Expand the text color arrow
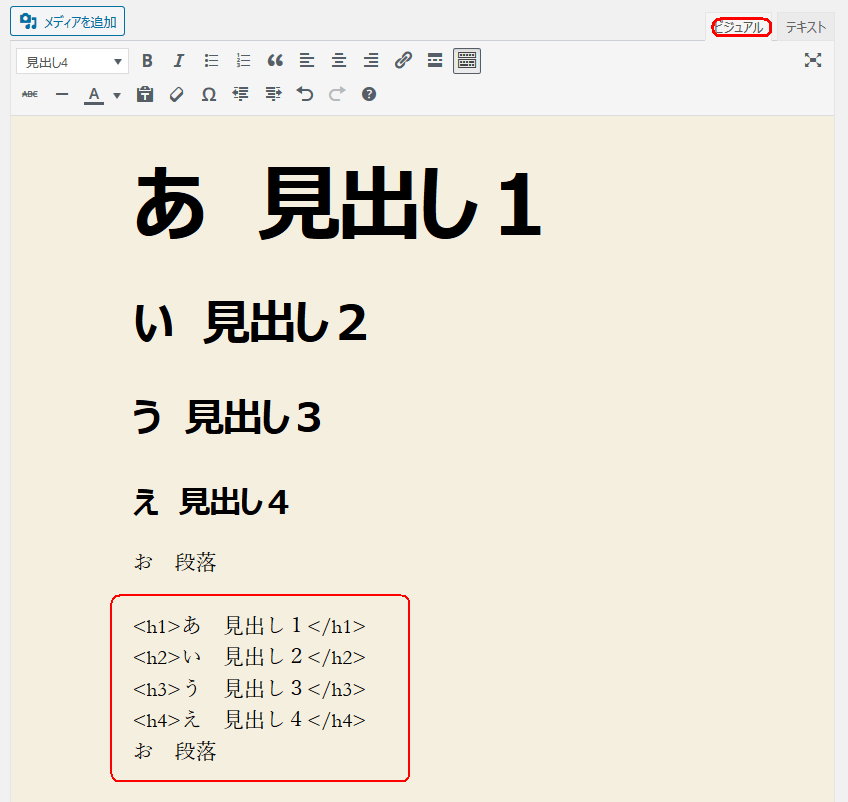Image resolution: width=848 pixels, height=802 pixels. [117, 95]
